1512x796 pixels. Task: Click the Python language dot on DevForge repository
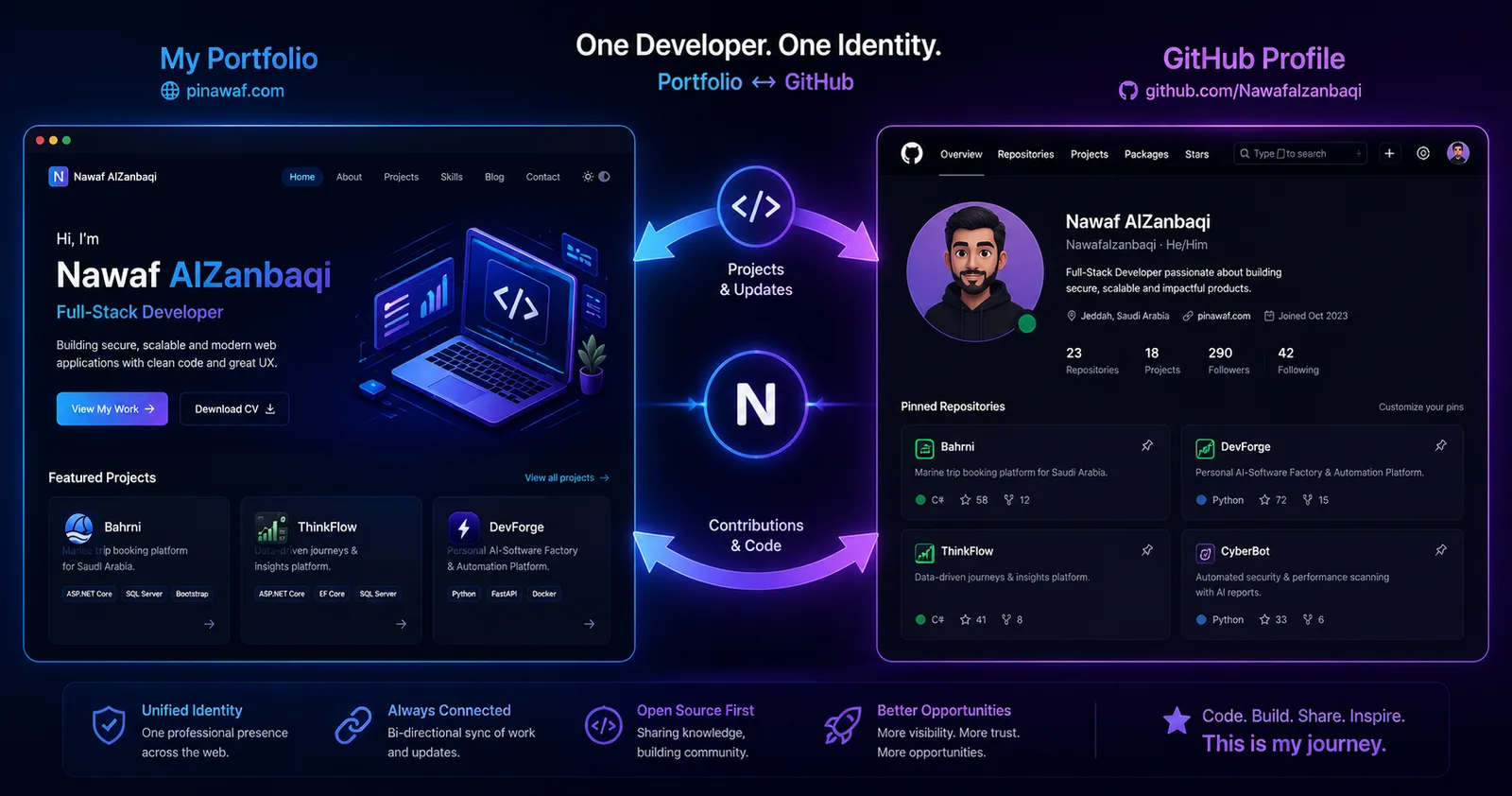tap(1201, 500)
